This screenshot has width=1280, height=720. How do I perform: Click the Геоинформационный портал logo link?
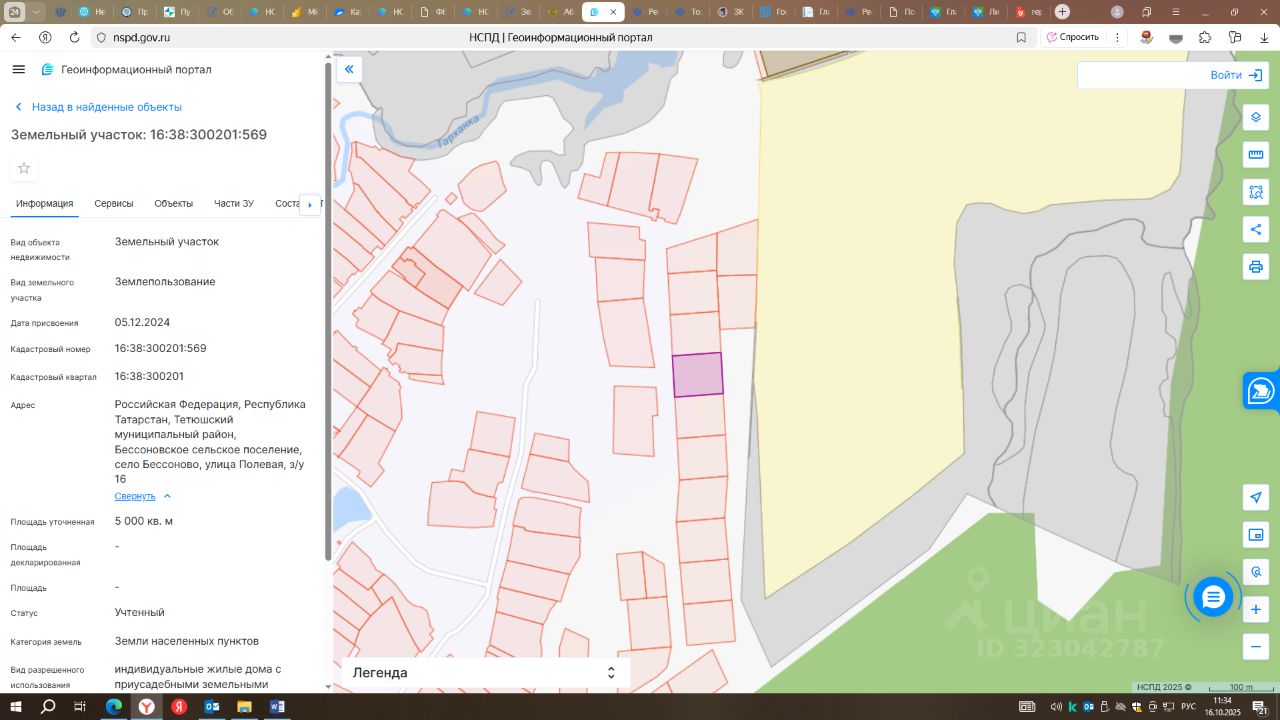[x=126, y=70]
